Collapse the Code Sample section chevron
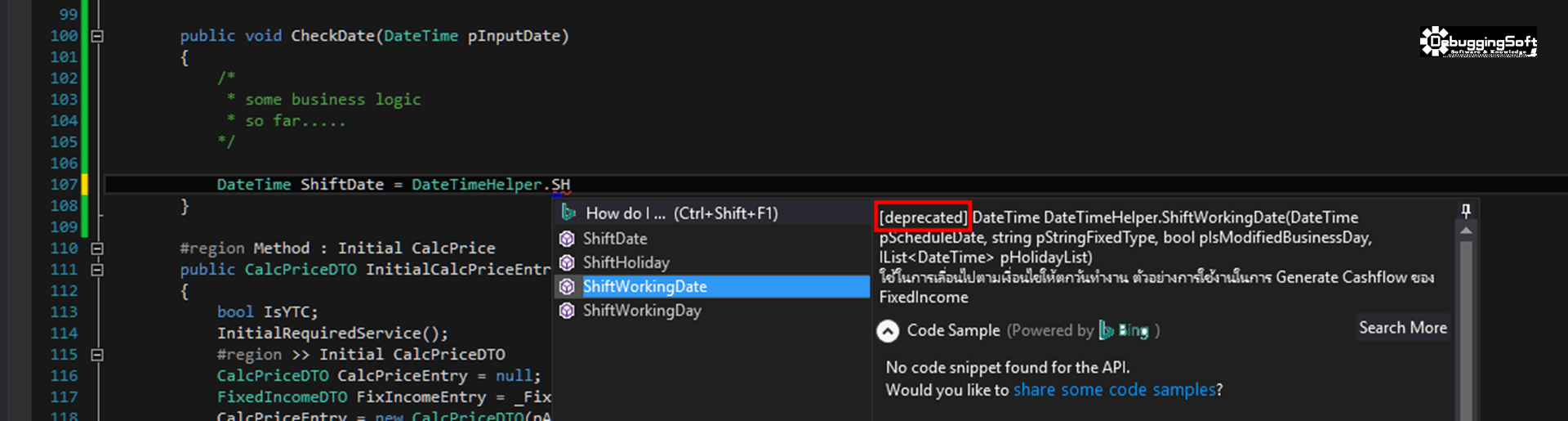 (888, 331)
